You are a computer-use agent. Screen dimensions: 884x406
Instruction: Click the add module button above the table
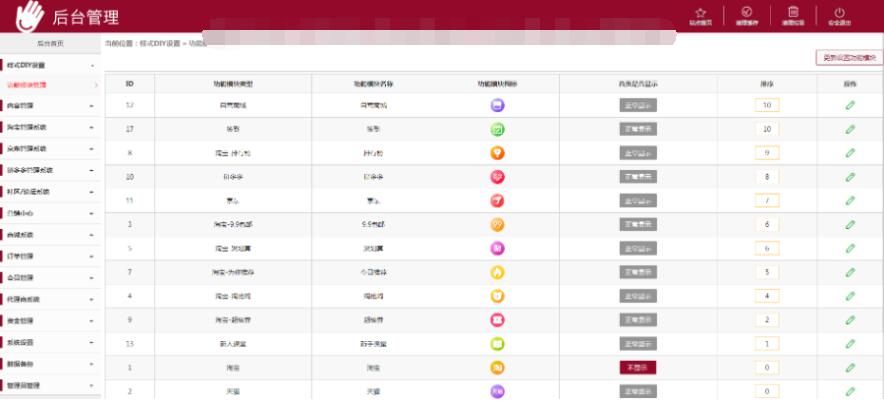pos(849,58)
